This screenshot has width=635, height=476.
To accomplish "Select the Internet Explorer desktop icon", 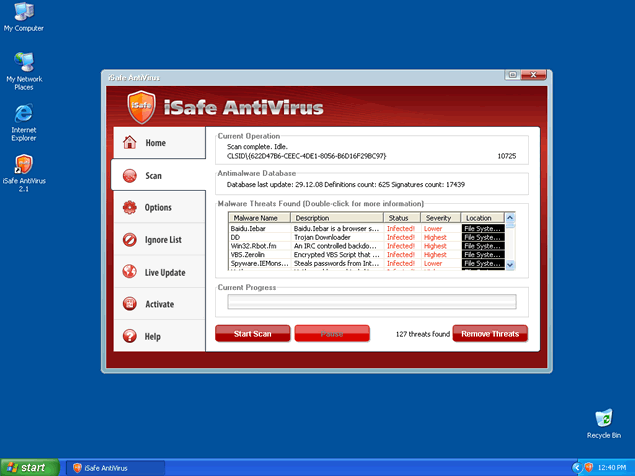I will coord(24,114).
